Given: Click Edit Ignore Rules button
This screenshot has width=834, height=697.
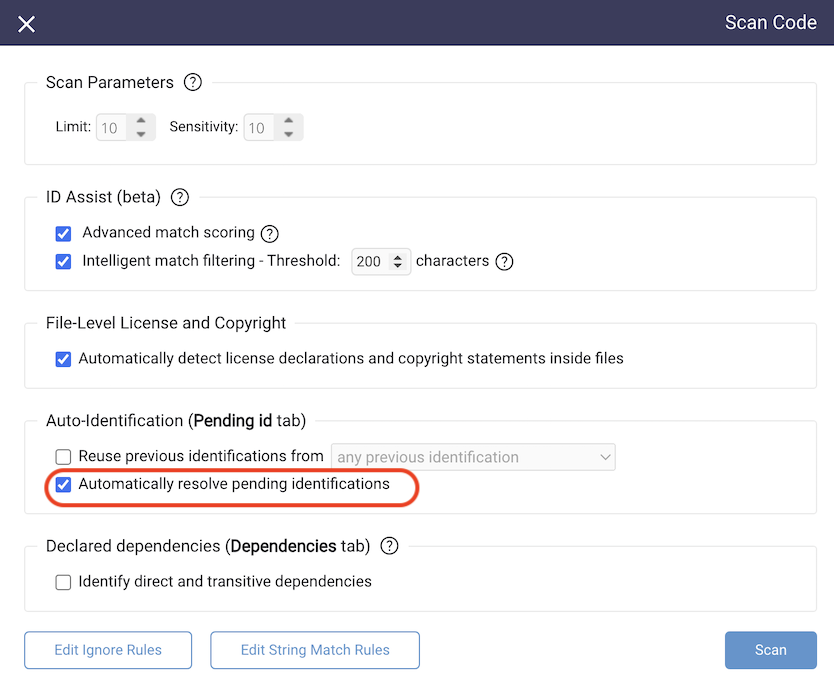Looking at the screenshot, I should click(x=108, y=650).
